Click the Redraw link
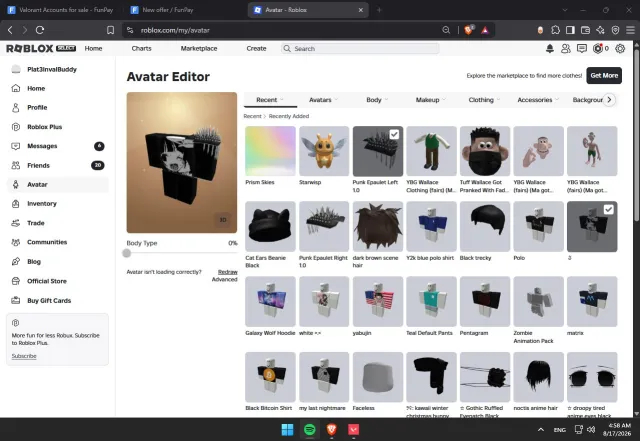The height and width of the screenshot is (441, 640). pyautogui.click(x=228, y=272)
